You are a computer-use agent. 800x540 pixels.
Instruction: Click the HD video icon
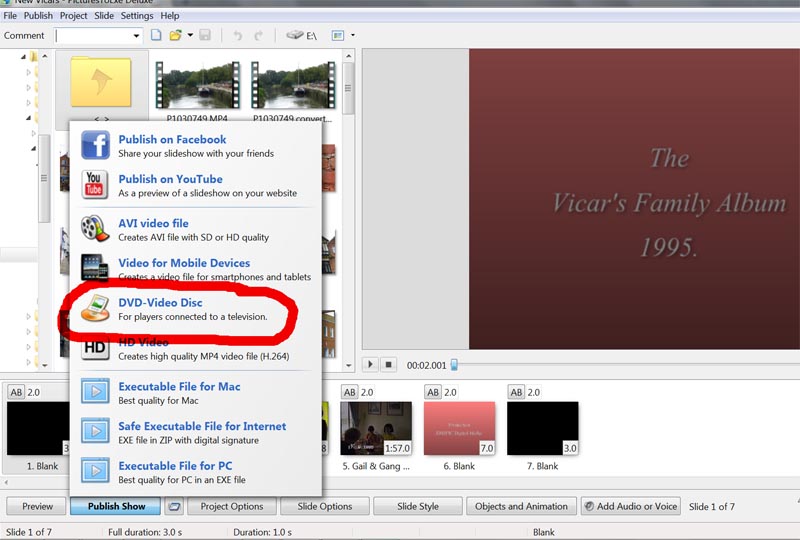click(x=95, y=348)
